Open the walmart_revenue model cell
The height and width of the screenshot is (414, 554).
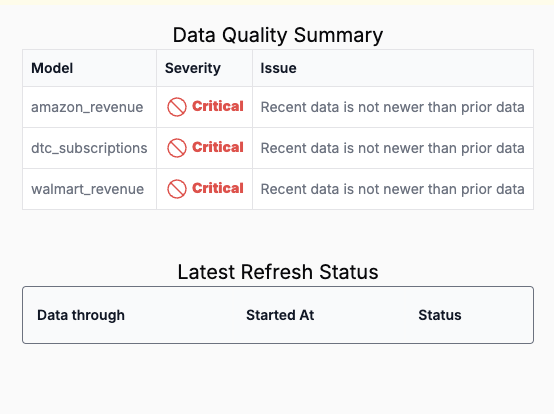tap(87, 189)
